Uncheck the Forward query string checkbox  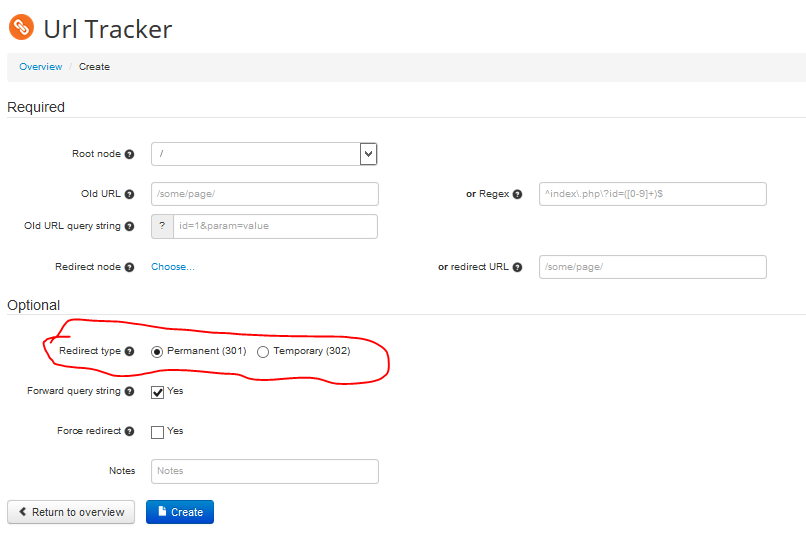pyautogui.click(x=157, y=392)
